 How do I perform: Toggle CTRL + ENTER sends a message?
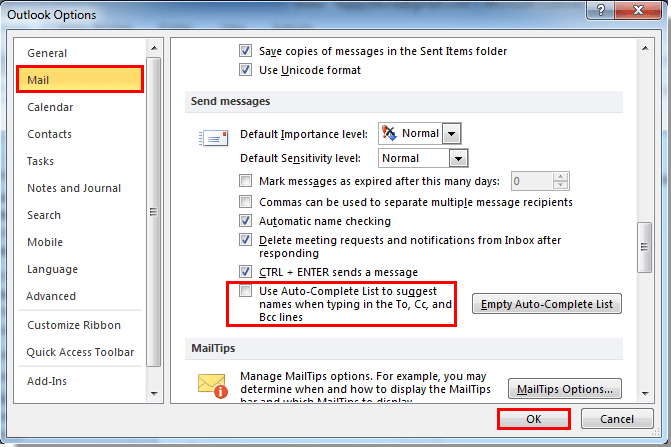245,272
